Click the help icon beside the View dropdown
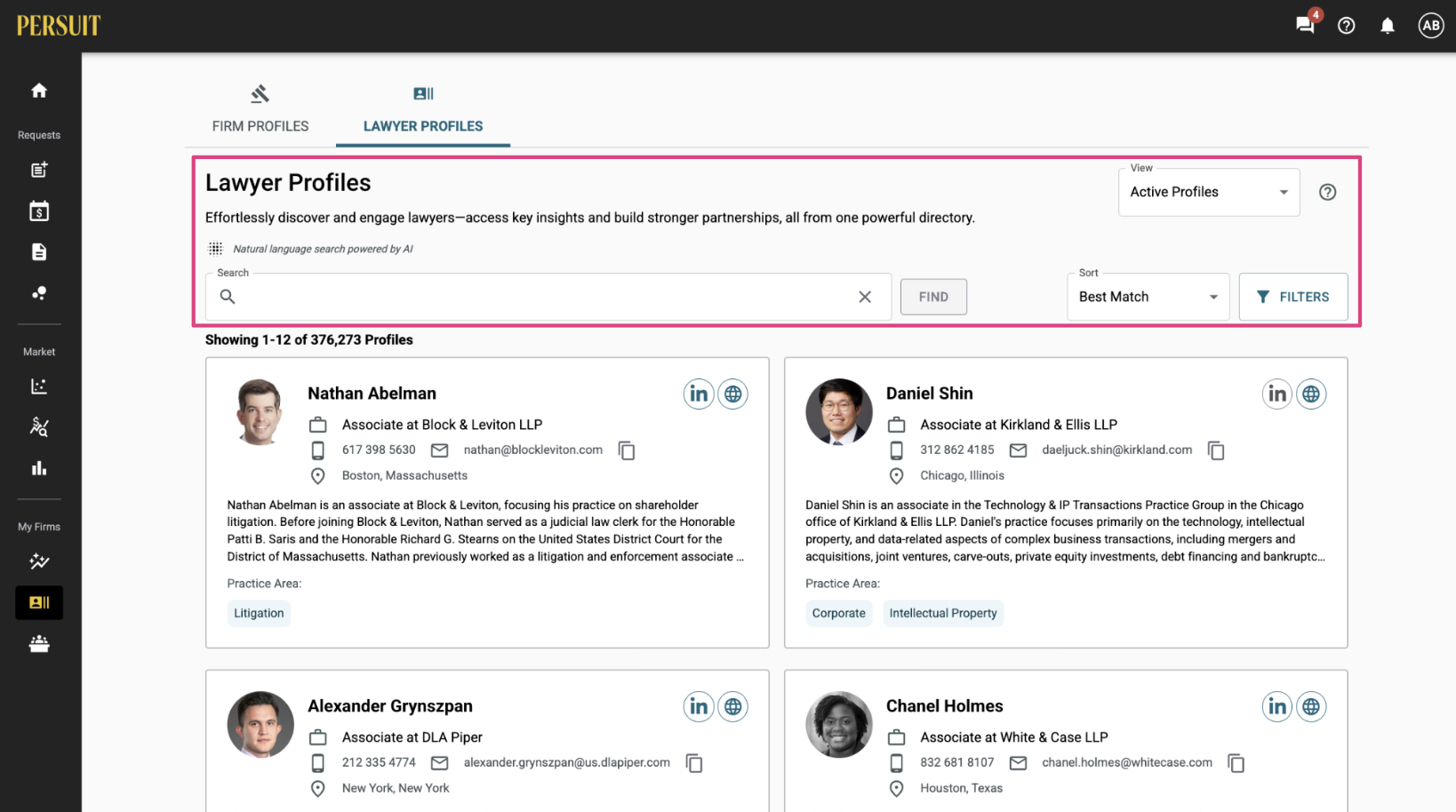This screenshot has width=1456, height=812. (1327, 192)
